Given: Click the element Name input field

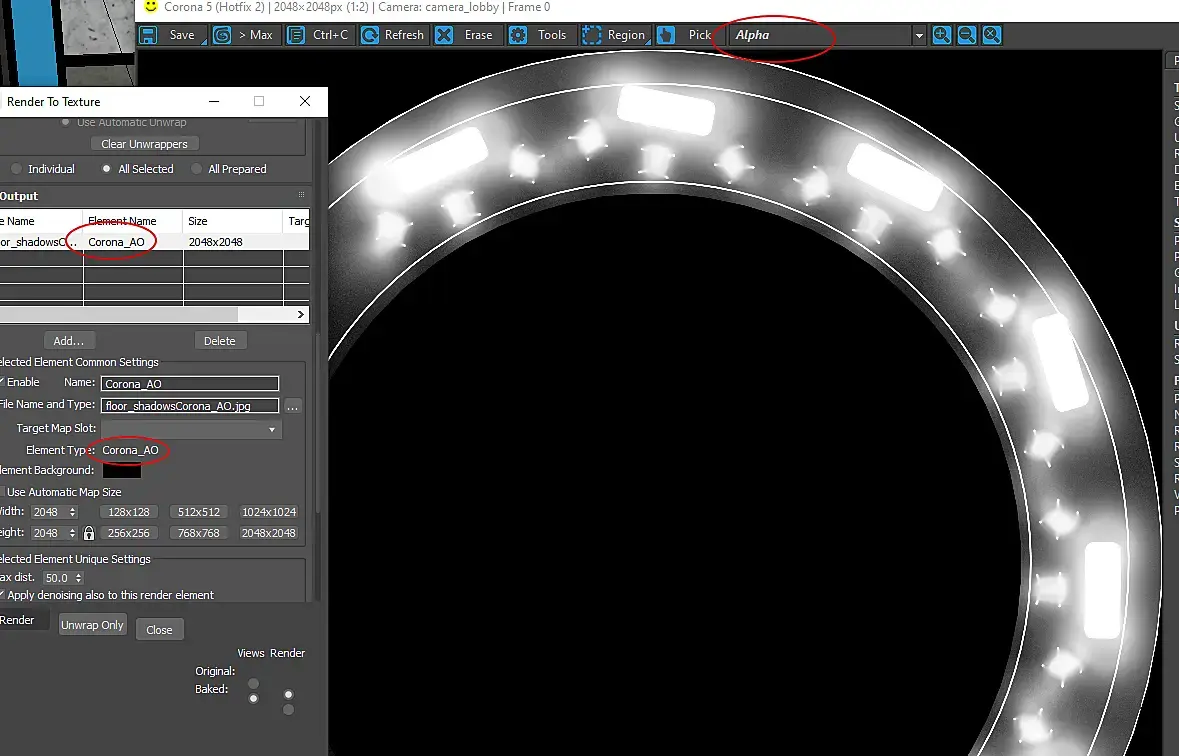Looking at the screenshot, I should 189,384.
